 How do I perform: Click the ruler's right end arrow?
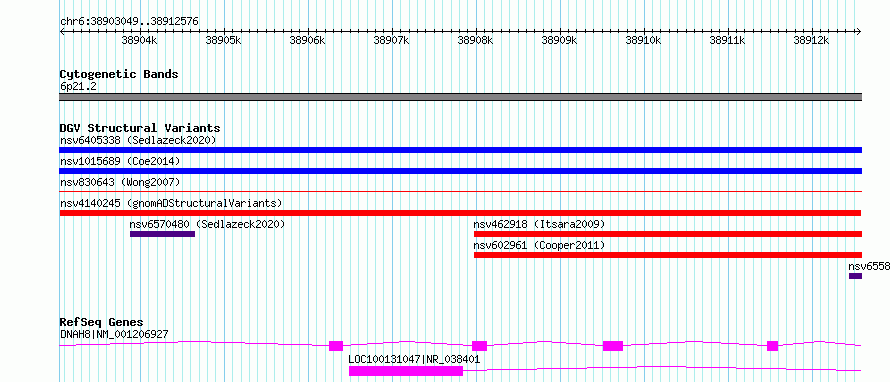coord(859,32)
